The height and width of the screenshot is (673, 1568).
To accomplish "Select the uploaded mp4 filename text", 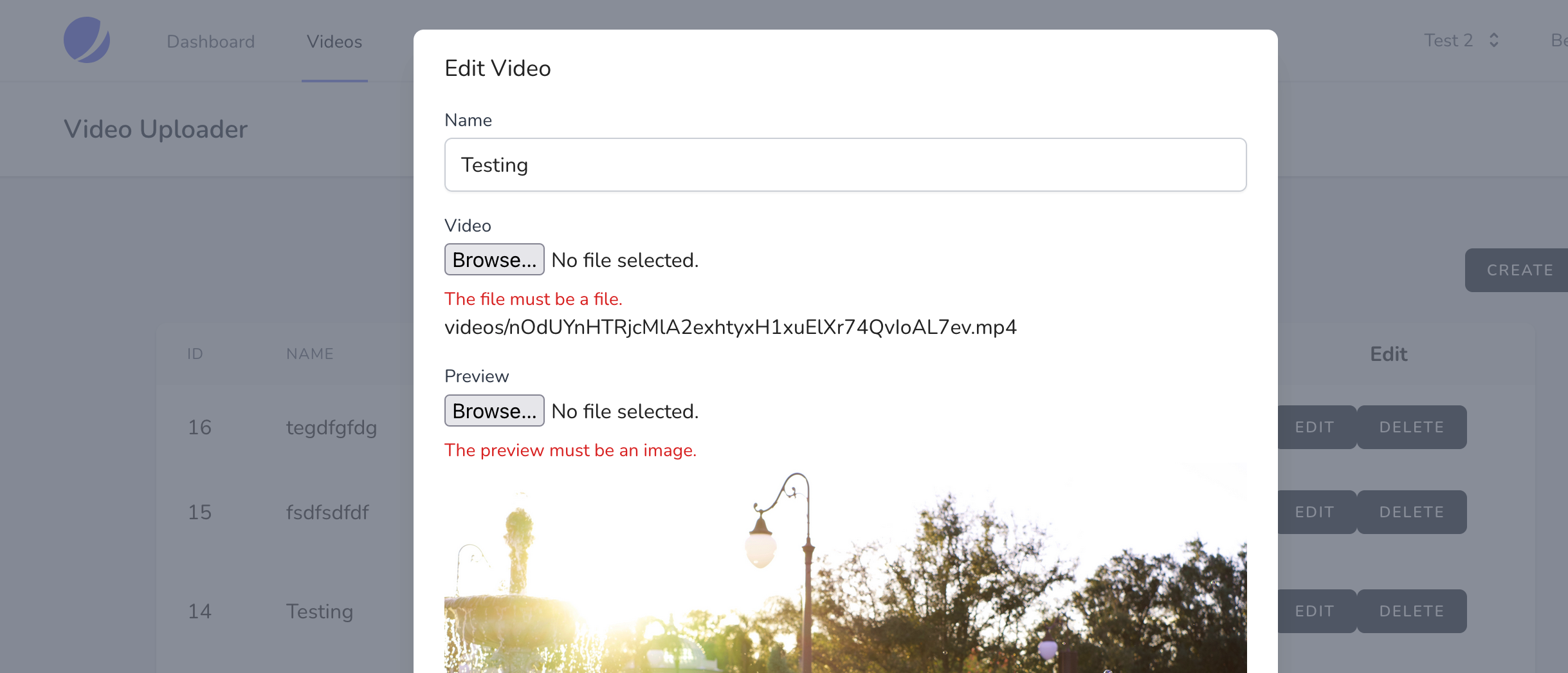I will tap(730, 327).
